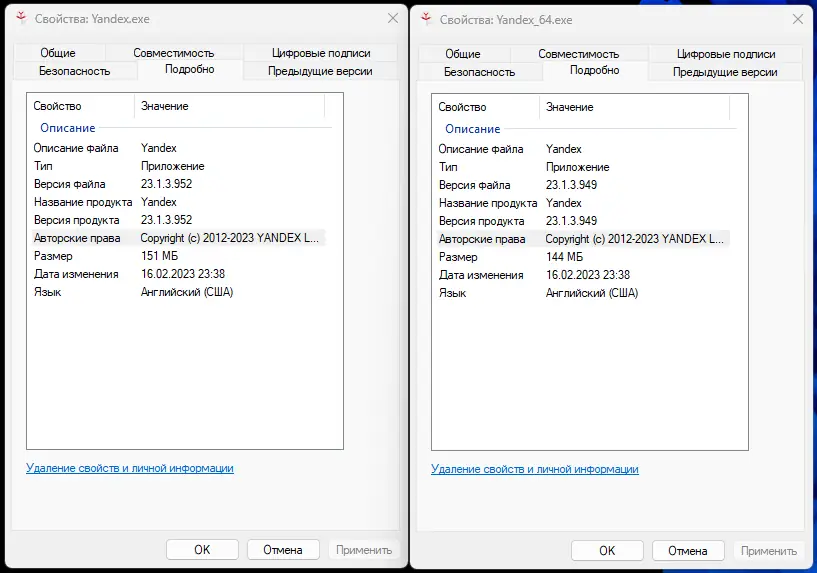Click the Yandex_64.exe title bar icon
This screenshot has height=573, width=817.
(x=427, y=19)
